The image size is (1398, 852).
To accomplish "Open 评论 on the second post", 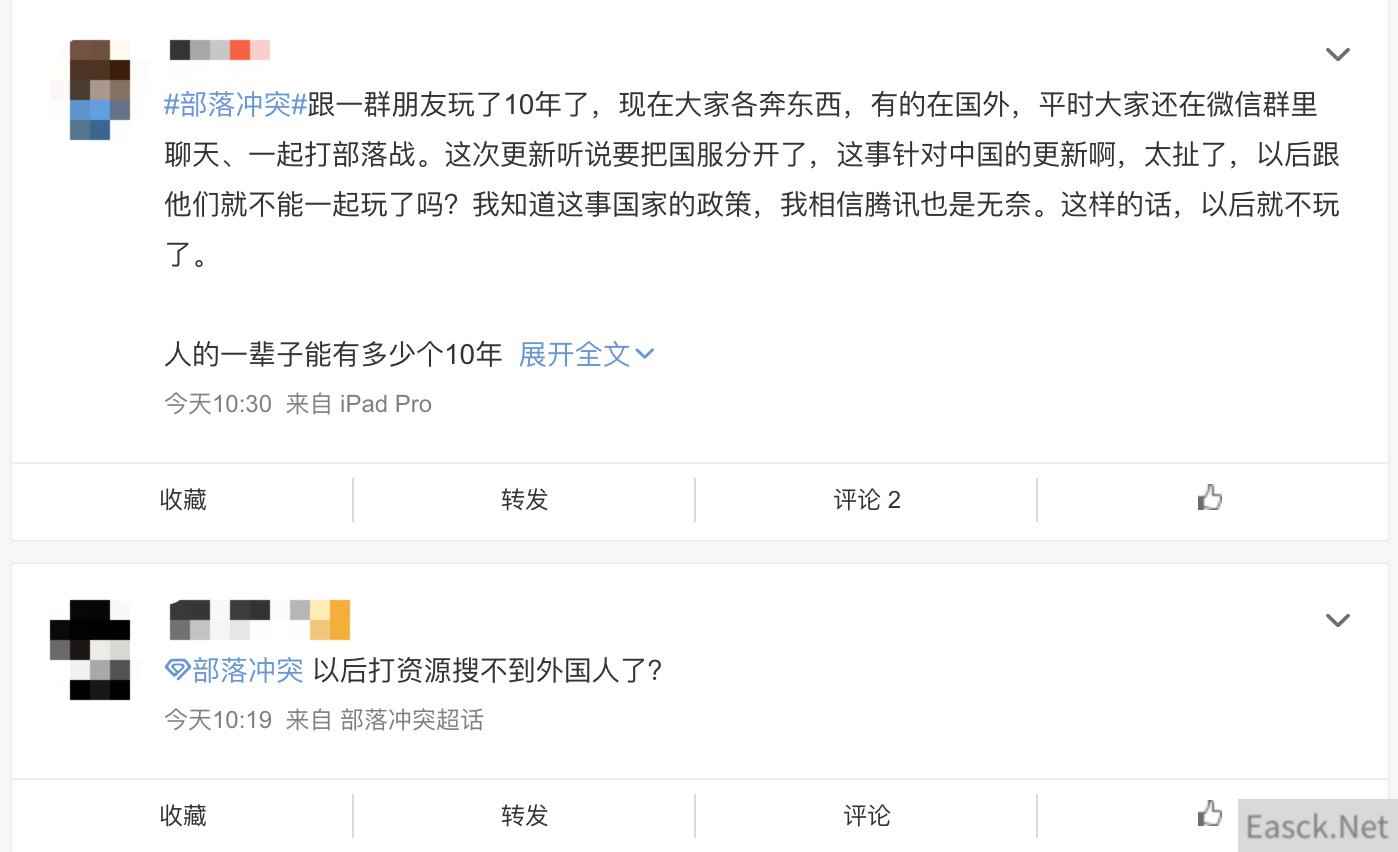I will pyautogui.click(x=867, y=815).
